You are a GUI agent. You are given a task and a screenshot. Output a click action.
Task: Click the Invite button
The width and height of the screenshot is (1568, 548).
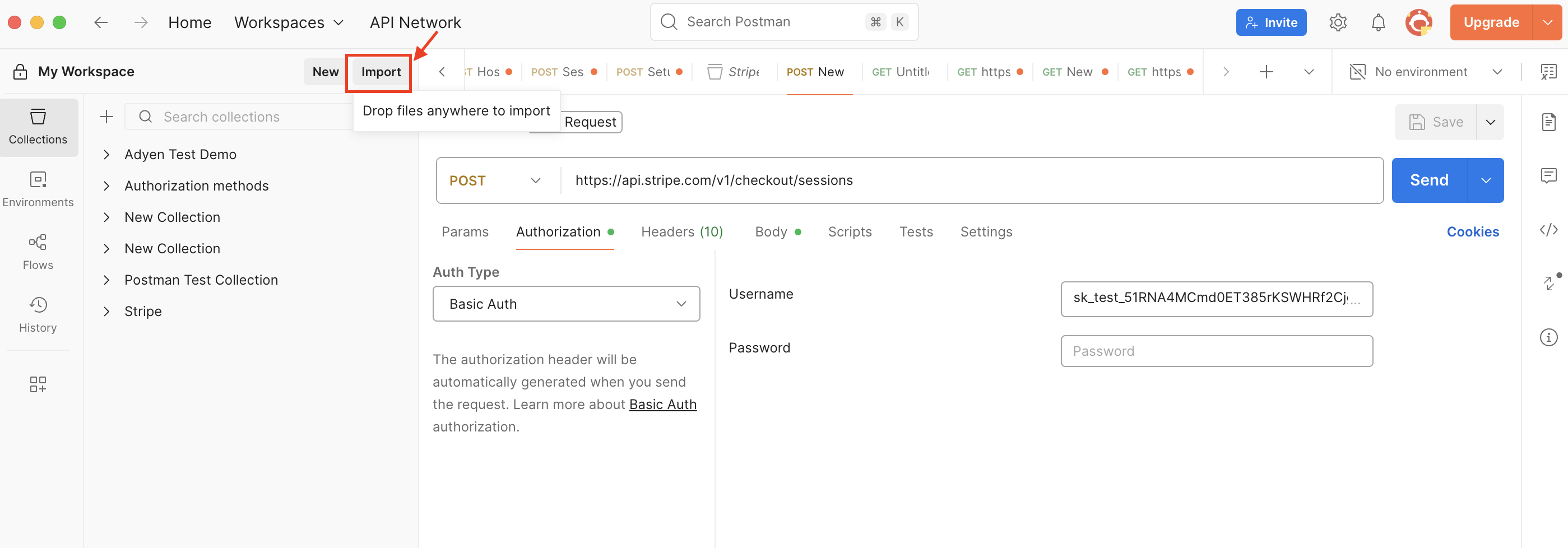coord(1271,22)
